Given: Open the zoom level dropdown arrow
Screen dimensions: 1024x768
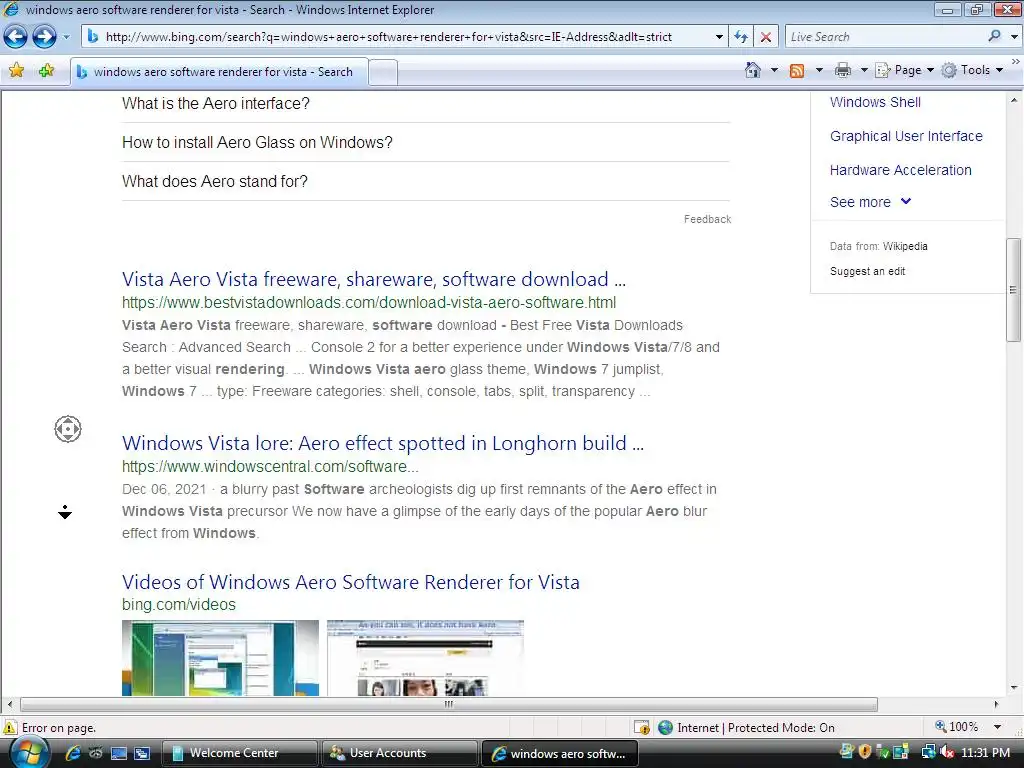Looking at the screenshot, I should coord(997,728).
